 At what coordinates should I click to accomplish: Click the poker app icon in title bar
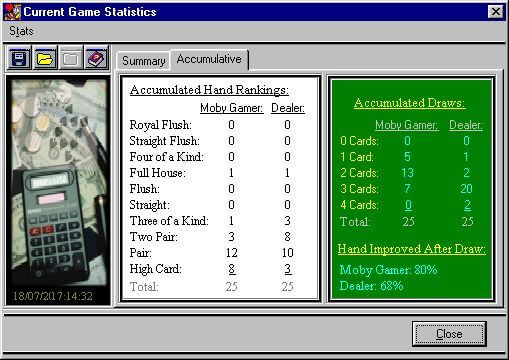coord(13,12)
